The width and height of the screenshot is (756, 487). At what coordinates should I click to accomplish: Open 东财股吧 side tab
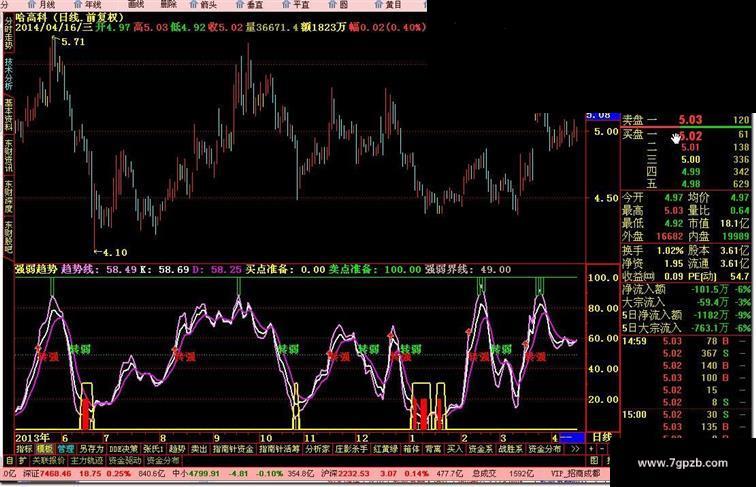click(x=8, y=237)
